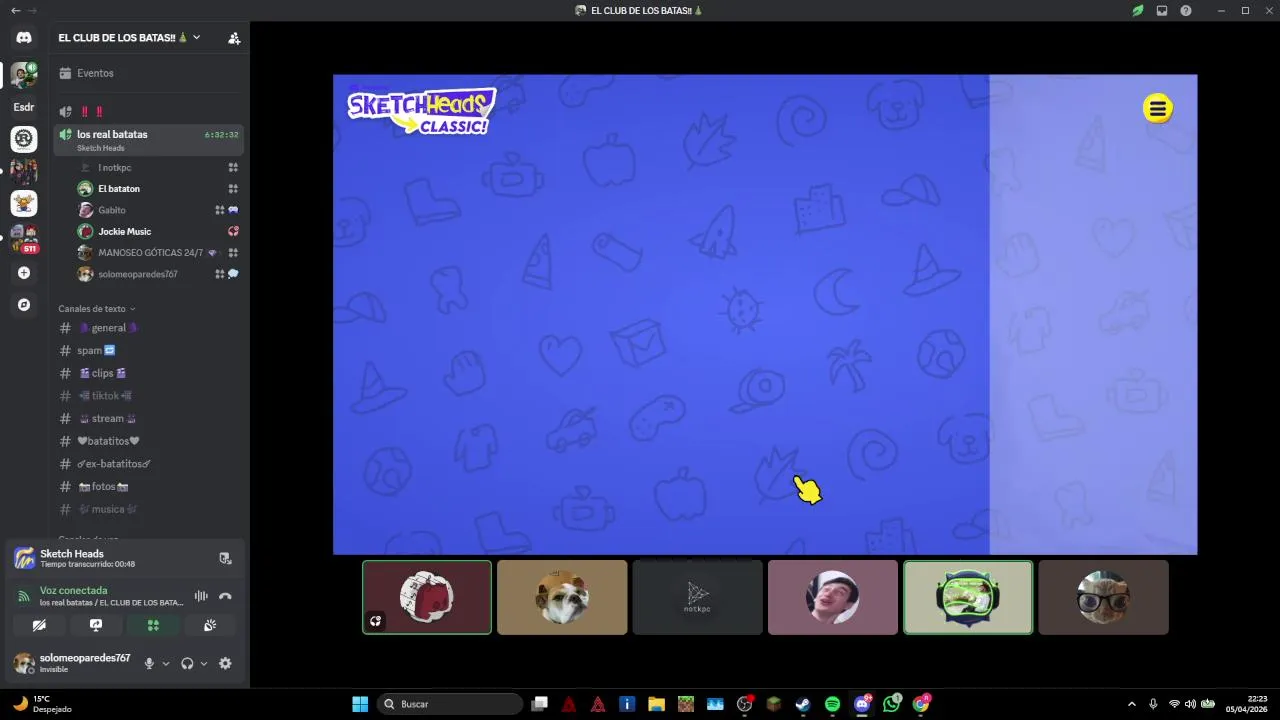Viewport: 1280px width, 720px height.
Task: Open Discord inbox icon in title bar
Action: click(1162, 10)
